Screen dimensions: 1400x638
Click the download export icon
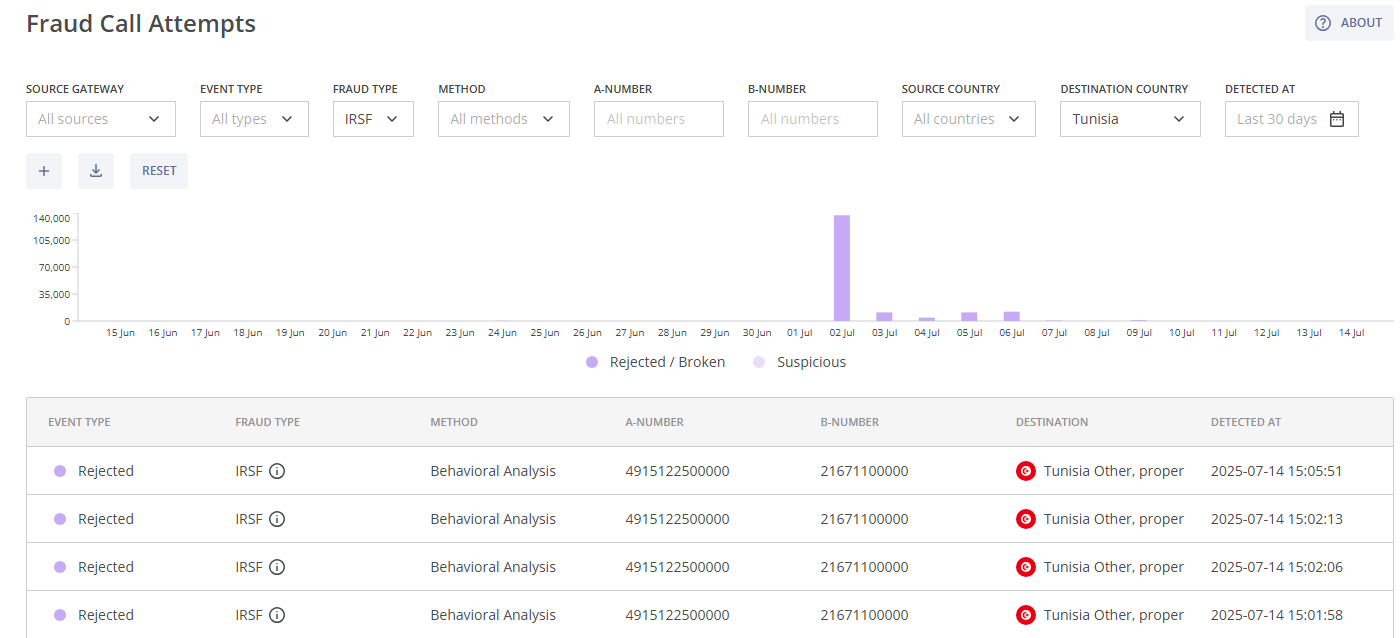point(96,170)
